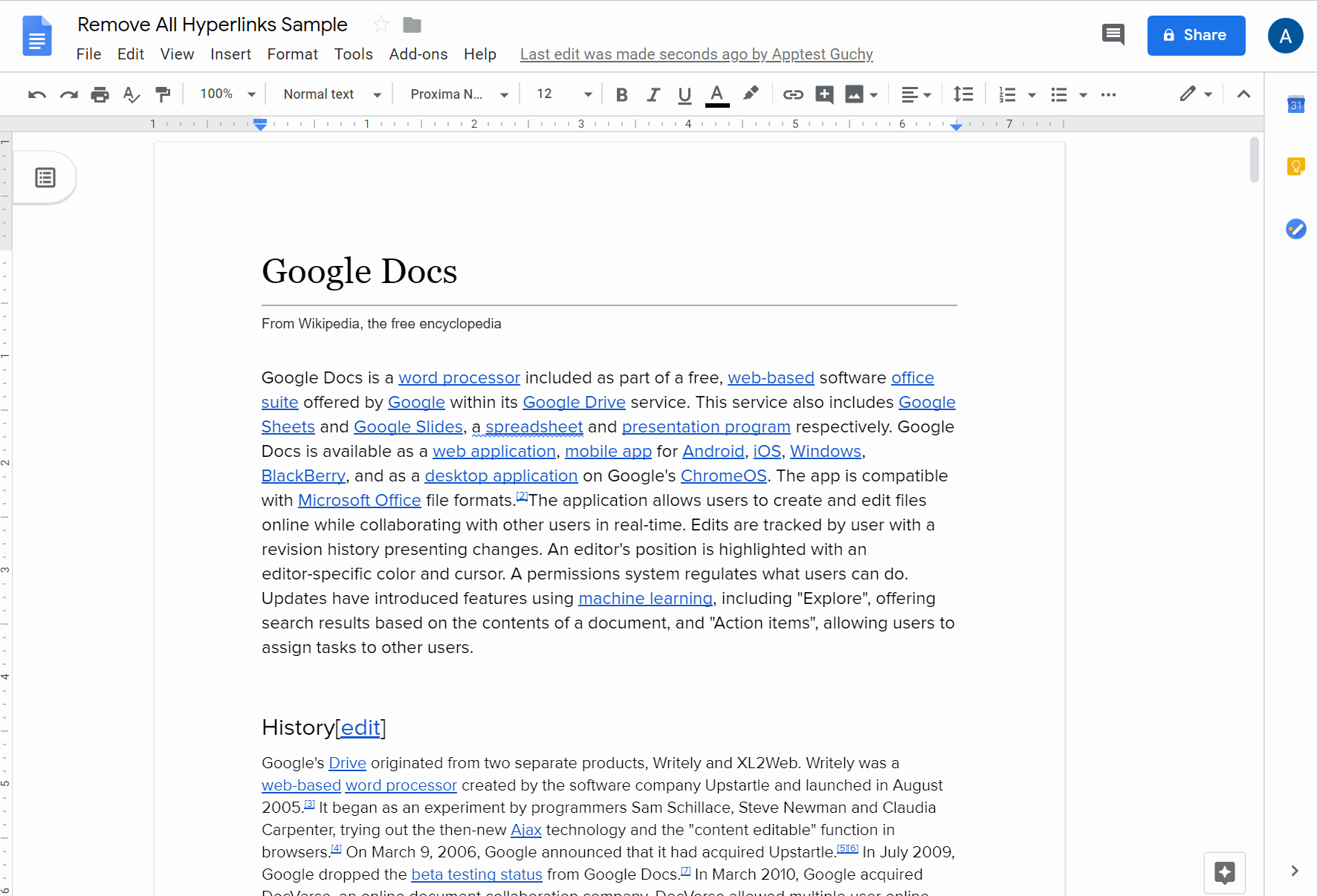This screenshot has height=896, width=1317.
Task: Open the Format menu
Action: 292,53
